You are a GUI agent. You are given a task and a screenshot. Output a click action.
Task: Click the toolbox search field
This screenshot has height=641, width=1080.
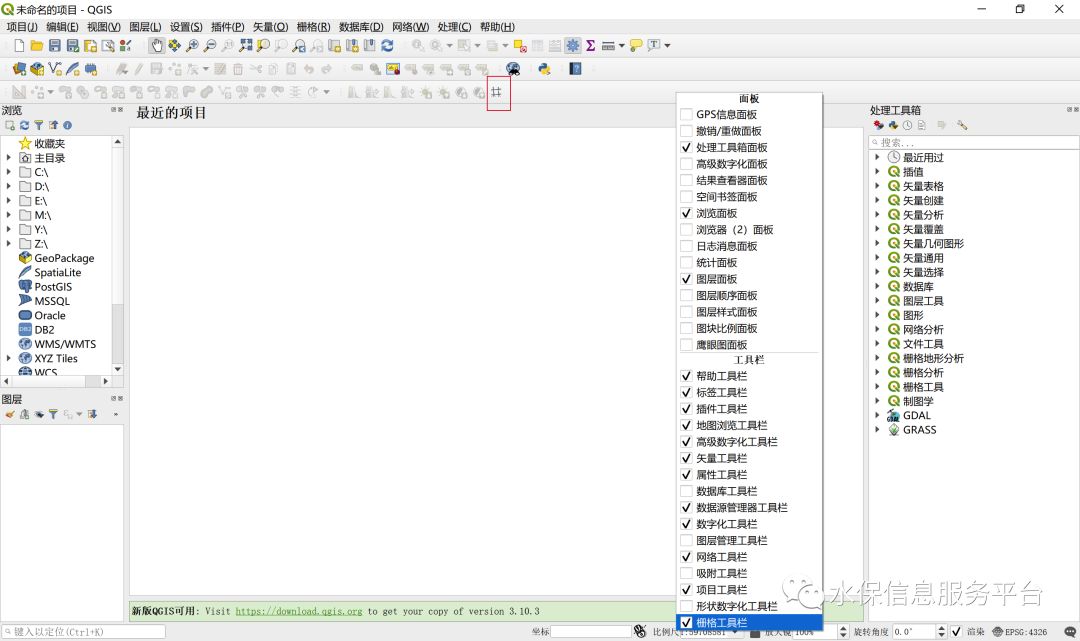[x=974, y=143]
